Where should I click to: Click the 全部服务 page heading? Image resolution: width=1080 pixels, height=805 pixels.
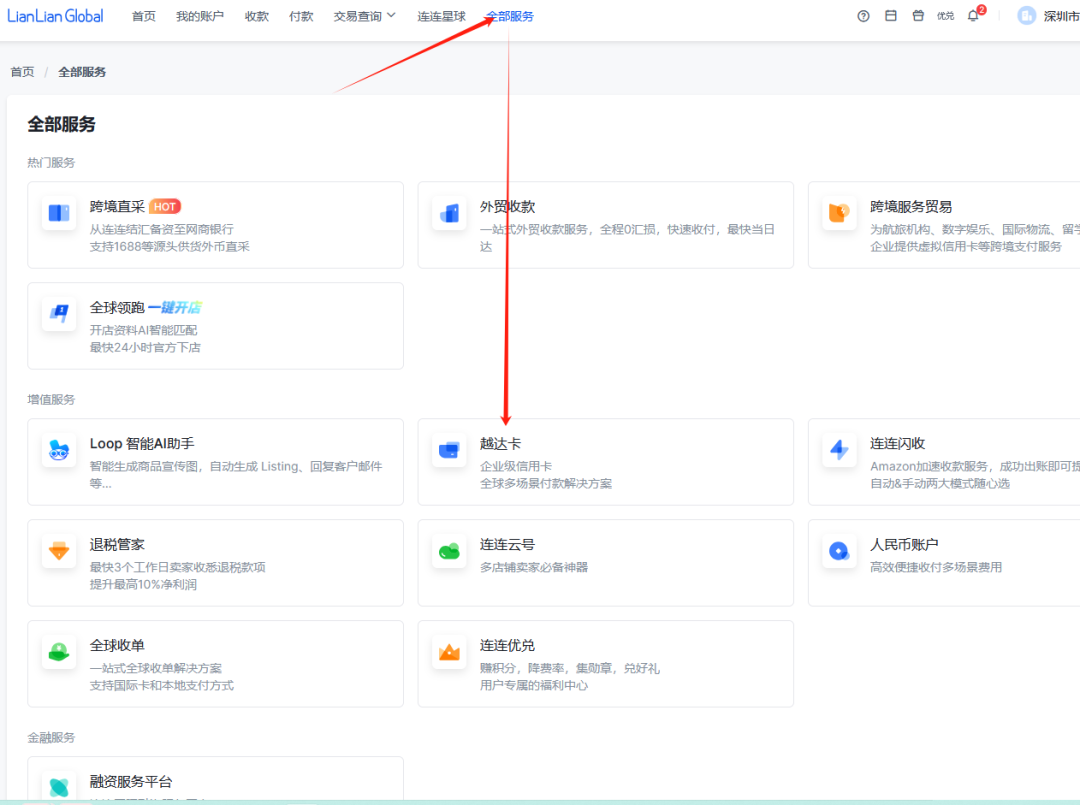[61, 124]
